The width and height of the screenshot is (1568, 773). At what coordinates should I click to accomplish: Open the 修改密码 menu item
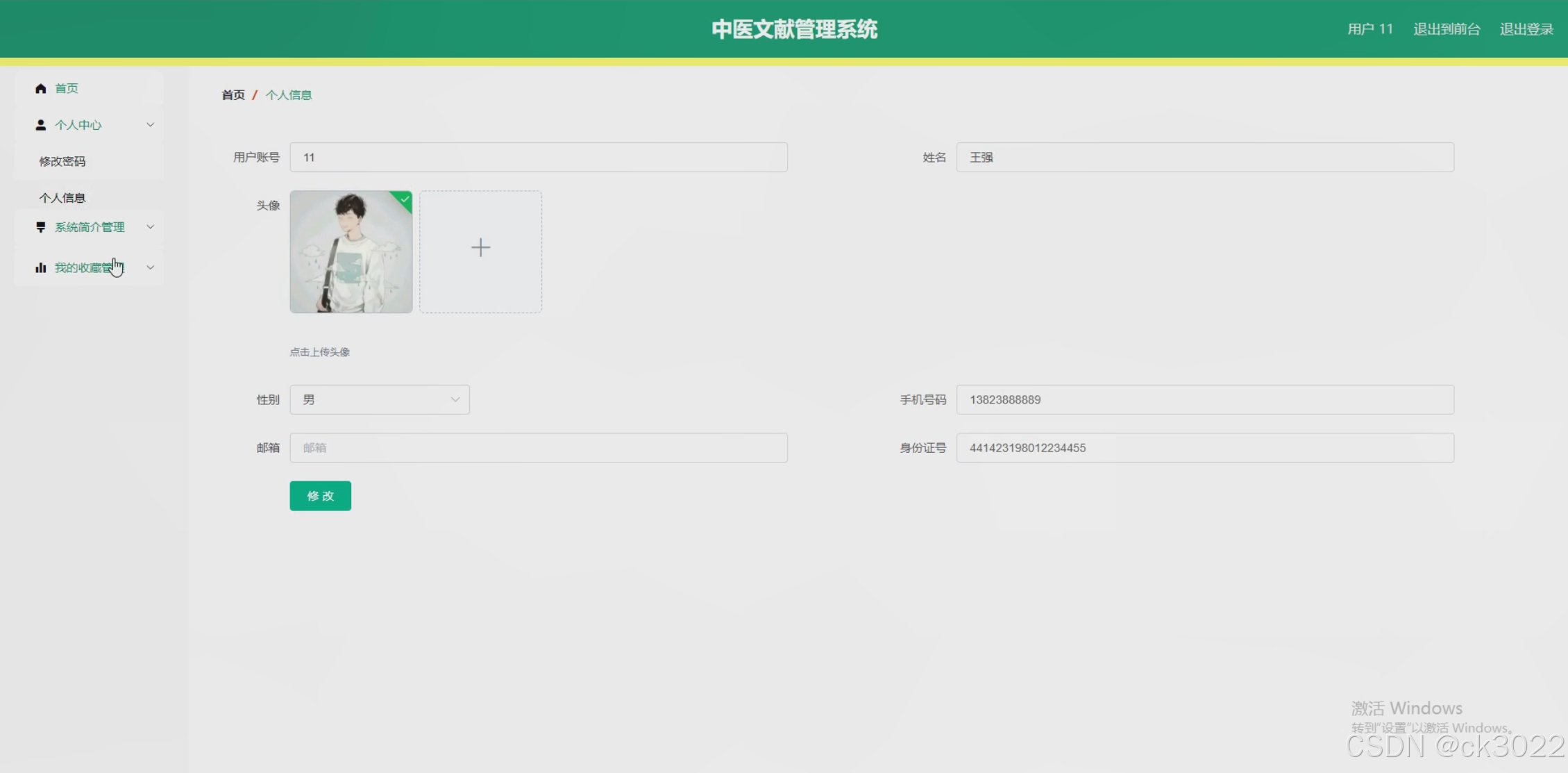tap(62, 161)
